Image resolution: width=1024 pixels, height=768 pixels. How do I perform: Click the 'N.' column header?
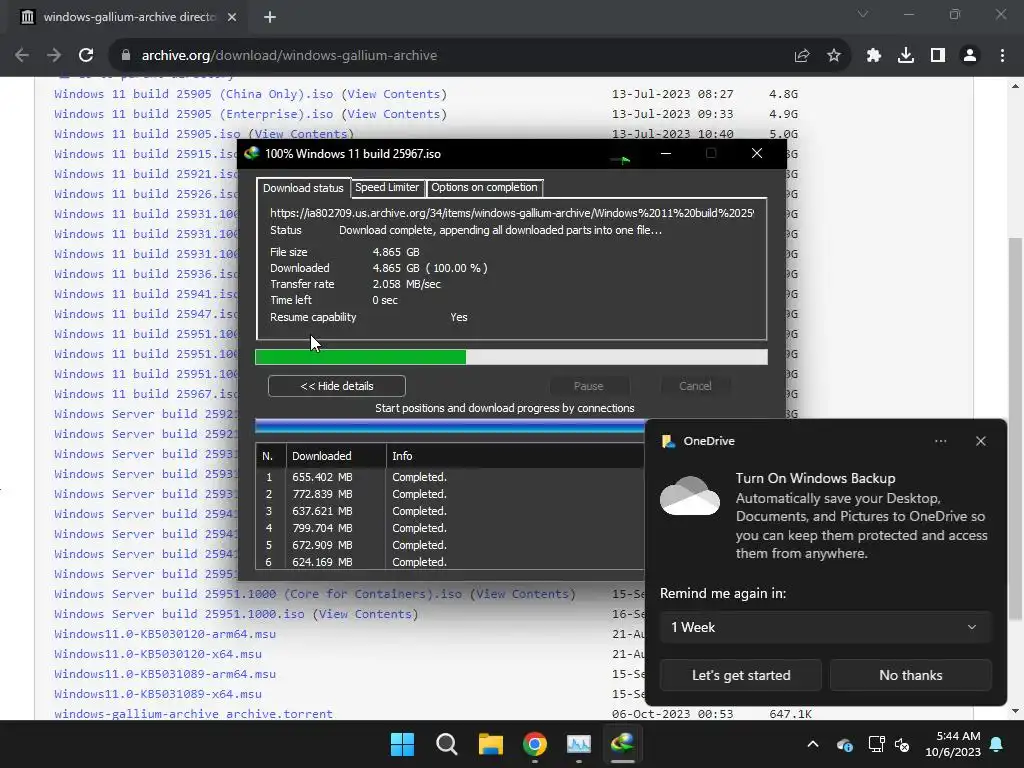tap(270, 456)
